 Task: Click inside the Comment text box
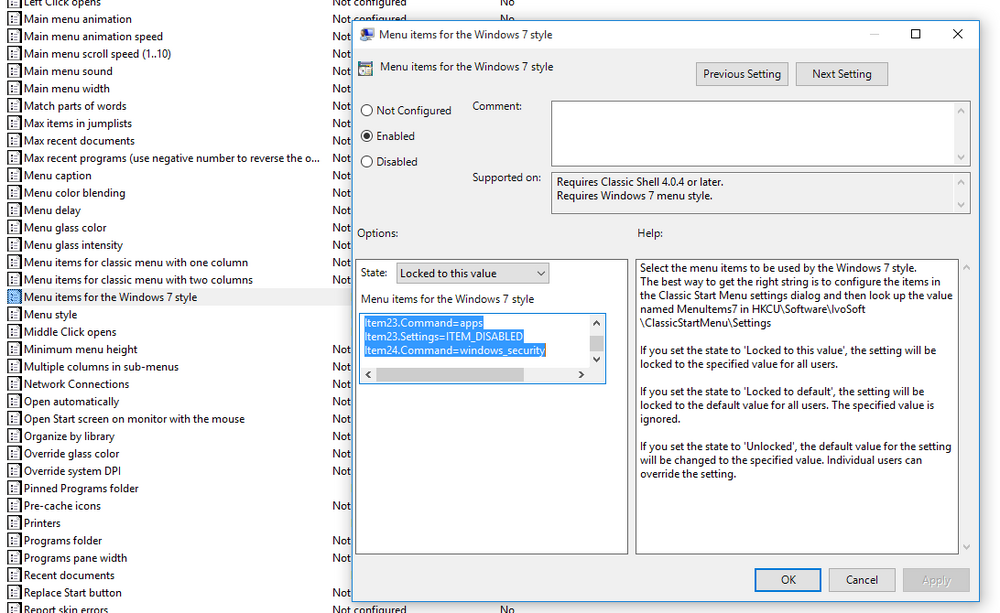coord(753,133)
